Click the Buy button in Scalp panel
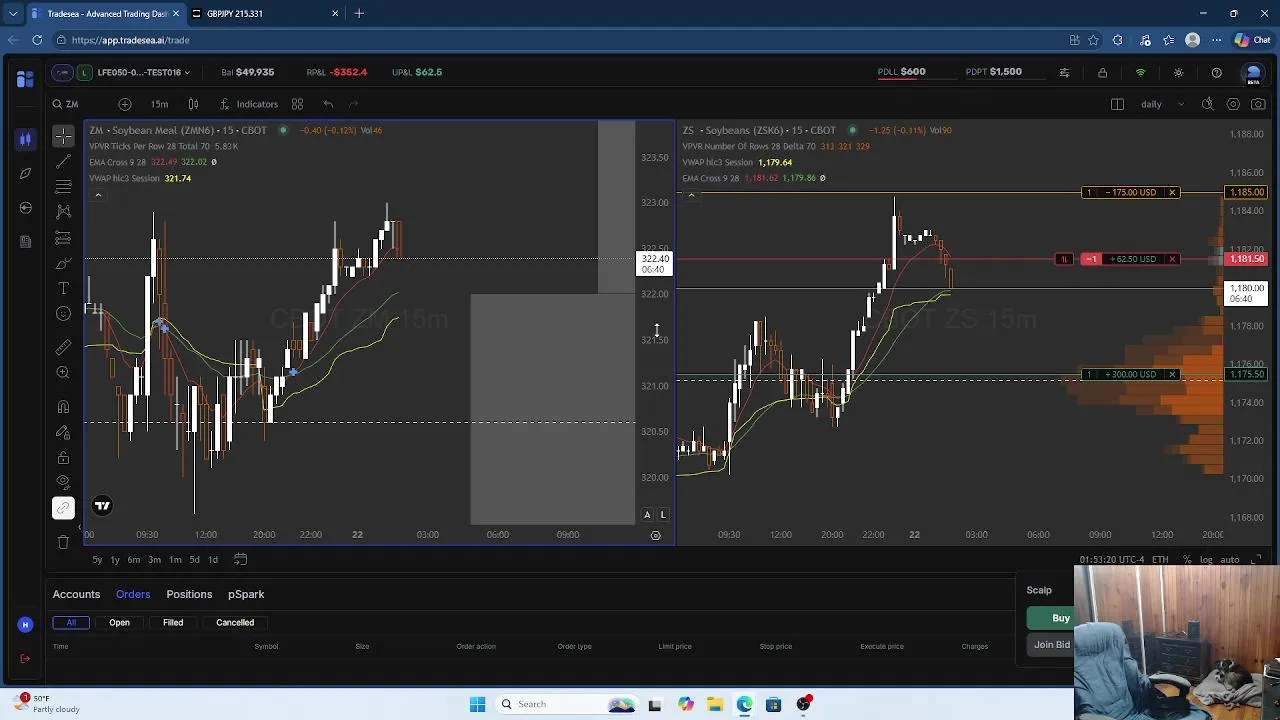The height and width of the screenshot is (720, 1280). point(1050,618)
